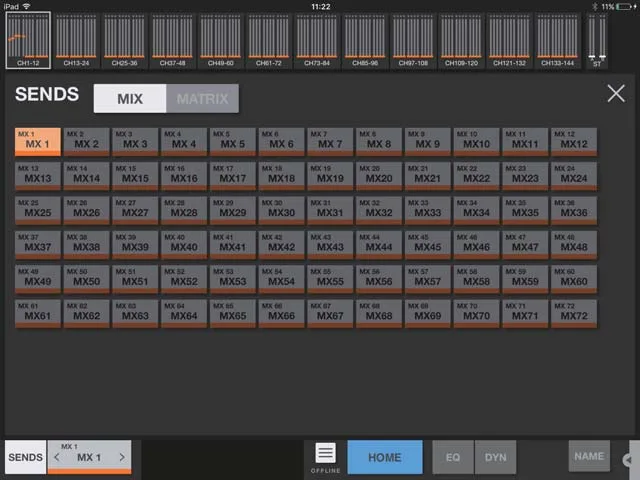Image resolution: width=640 pixels, height=480 pixels.
Task: Open the EQ screen
Action: [453, 457]
